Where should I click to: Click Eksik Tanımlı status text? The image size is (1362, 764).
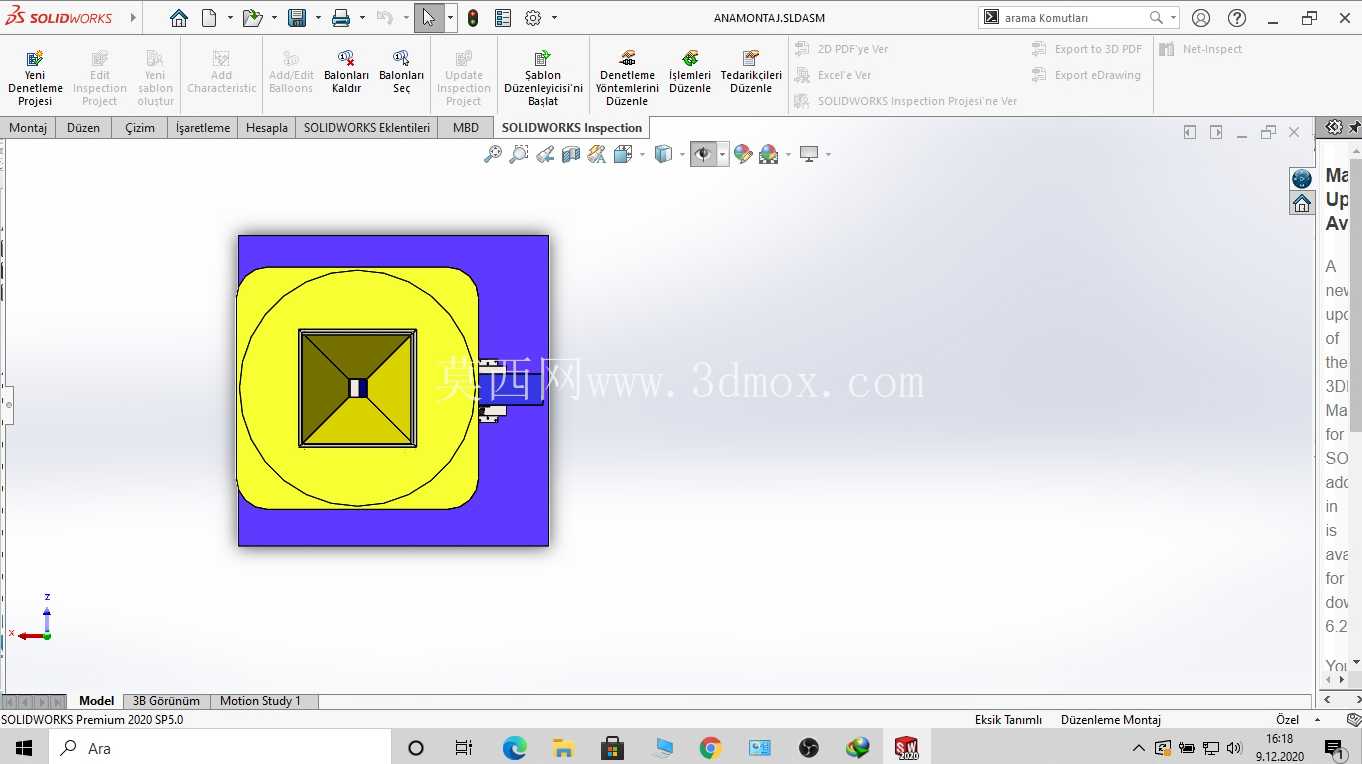(x=1008, y=720)
